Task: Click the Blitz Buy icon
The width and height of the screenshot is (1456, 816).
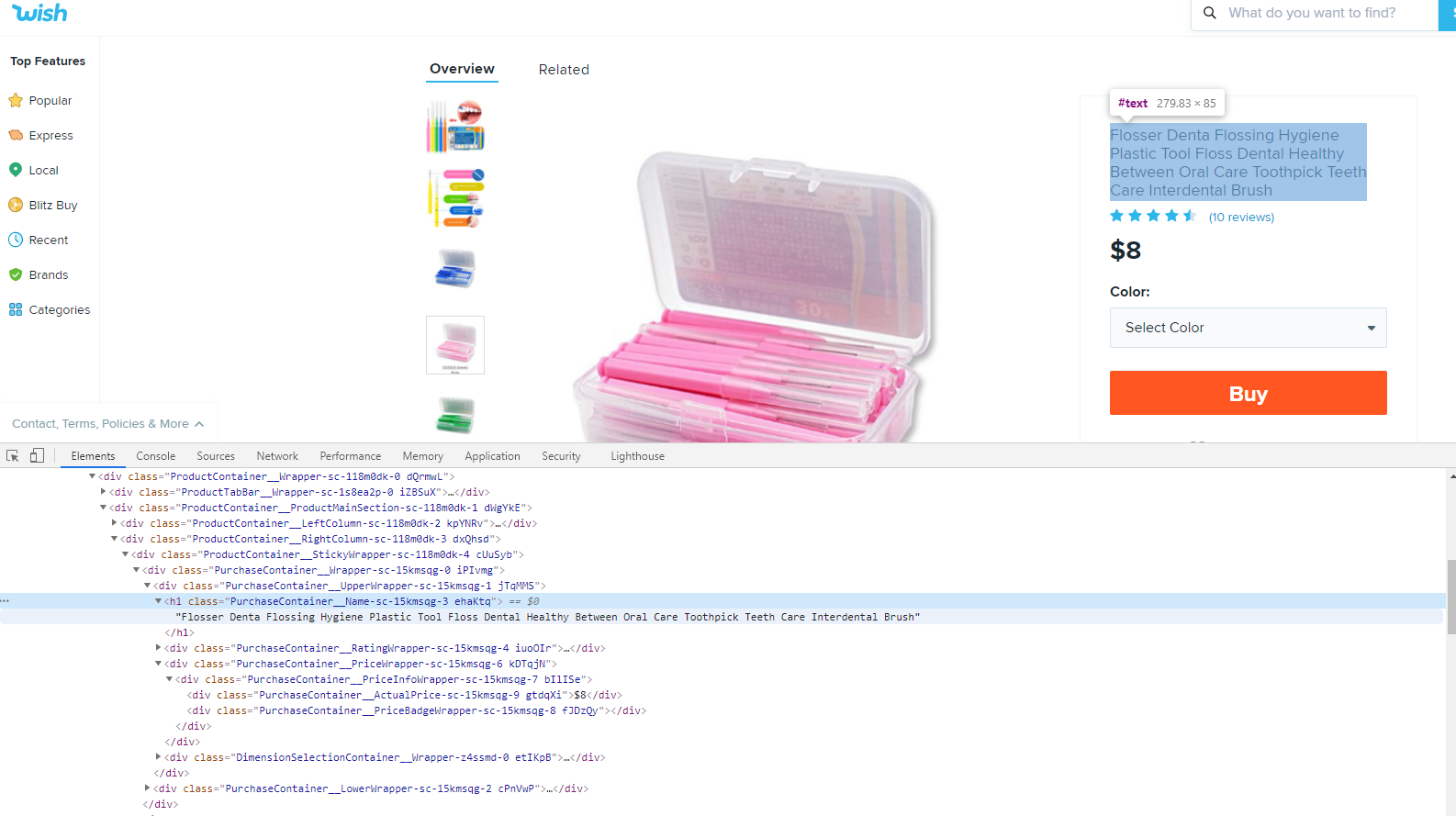Action: 16,205
